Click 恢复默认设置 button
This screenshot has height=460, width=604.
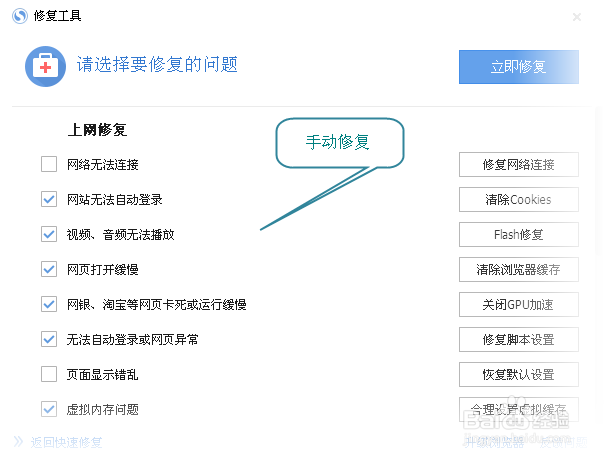coord(518,374)
